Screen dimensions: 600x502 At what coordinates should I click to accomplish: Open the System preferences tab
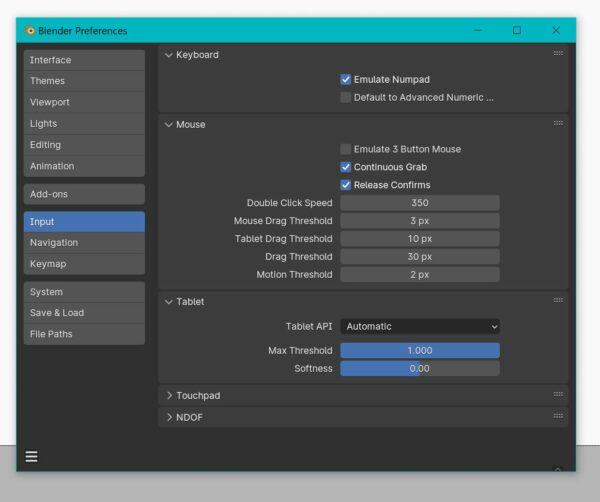pos(84,292)
